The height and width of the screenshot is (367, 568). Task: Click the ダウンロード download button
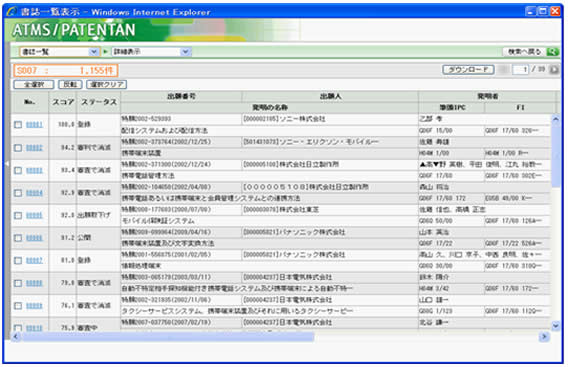(468, 70)
